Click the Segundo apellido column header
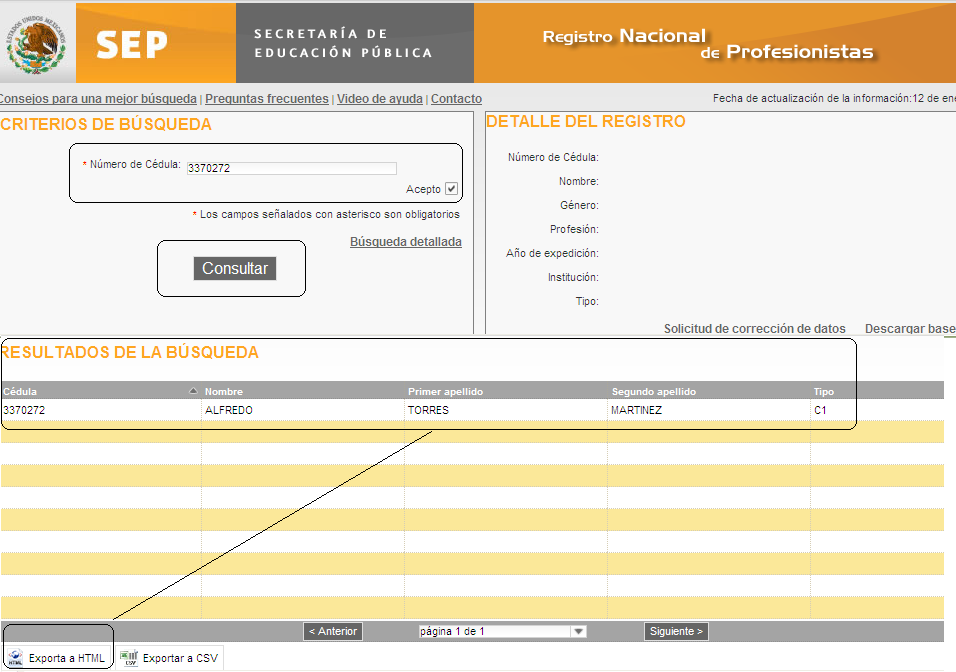Viewport: 956px width, 672px height. 654,391
